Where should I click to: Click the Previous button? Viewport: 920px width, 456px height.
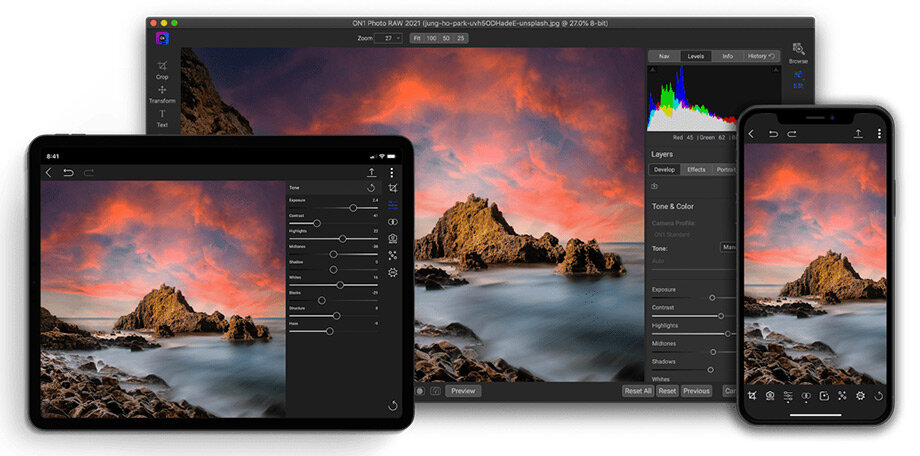pyautogui.click(x=696, y=391)
